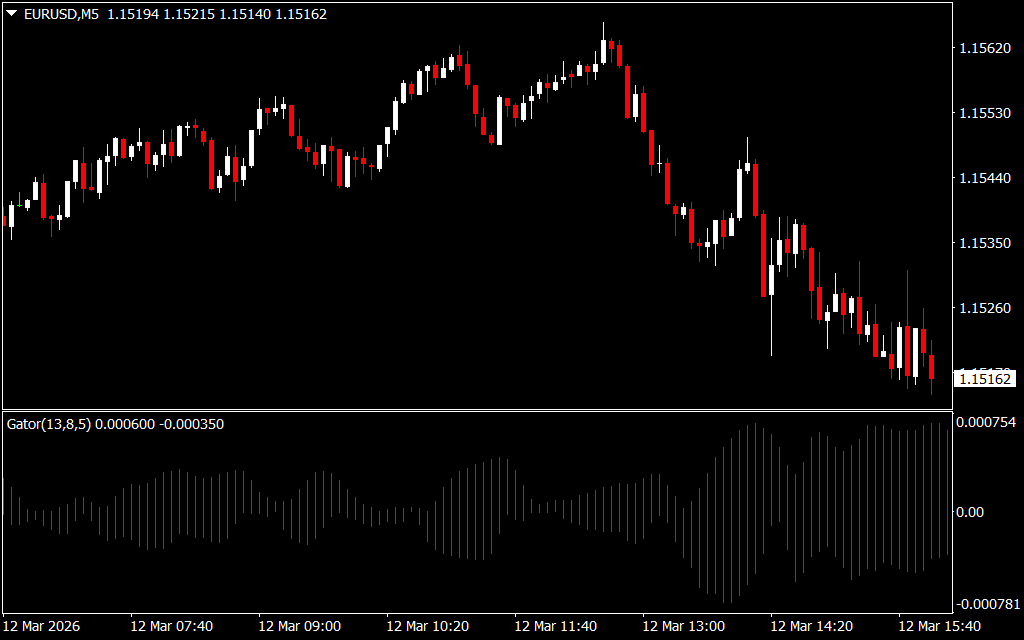
Task: Select the 1.15440 price scale value
Action: tap(985, 178)
